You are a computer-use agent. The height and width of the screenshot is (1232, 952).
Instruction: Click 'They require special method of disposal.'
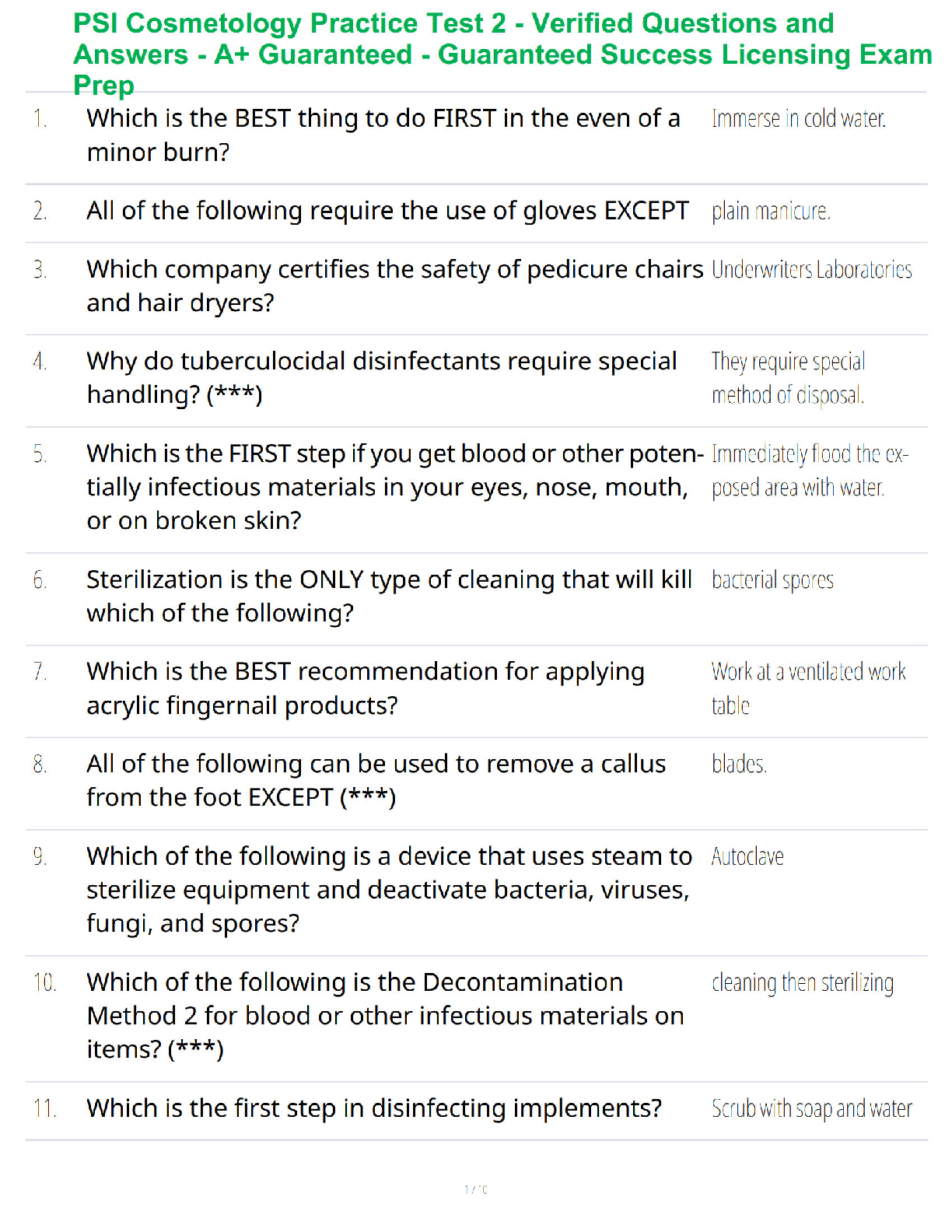[788, 378]
